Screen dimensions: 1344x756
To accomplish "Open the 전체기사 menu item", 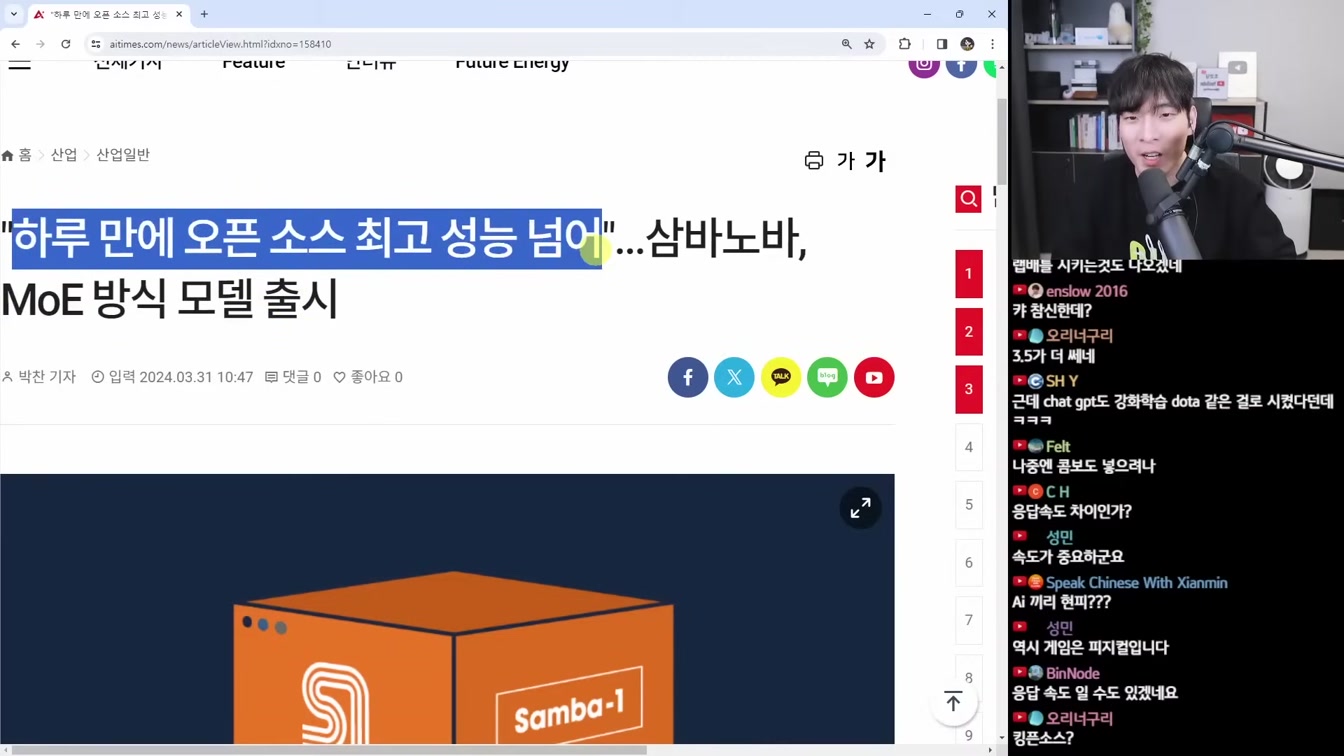I will [128, 64].
